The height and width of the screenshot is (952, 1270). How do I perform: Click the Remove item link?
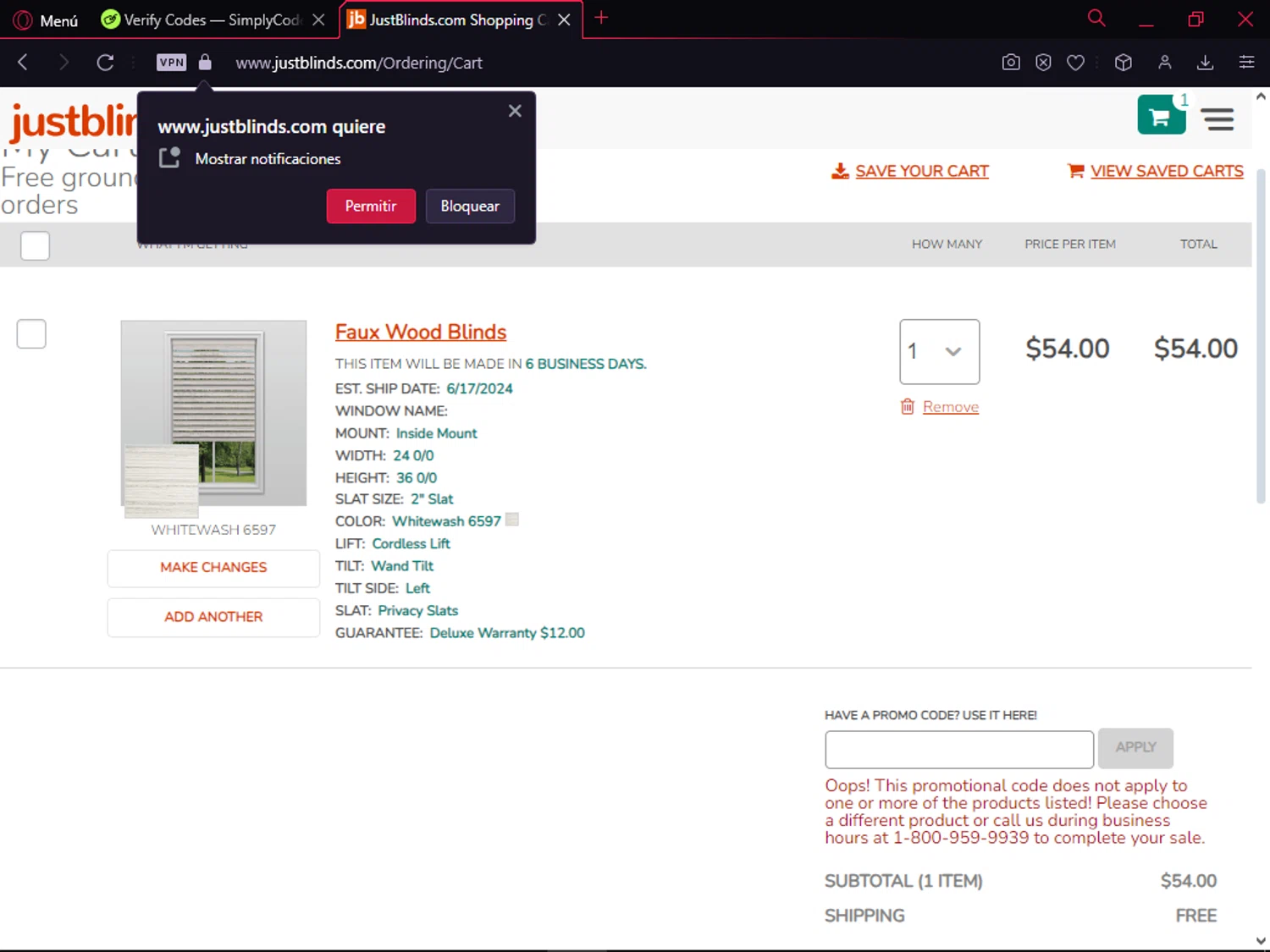click(x=951, y=407)
